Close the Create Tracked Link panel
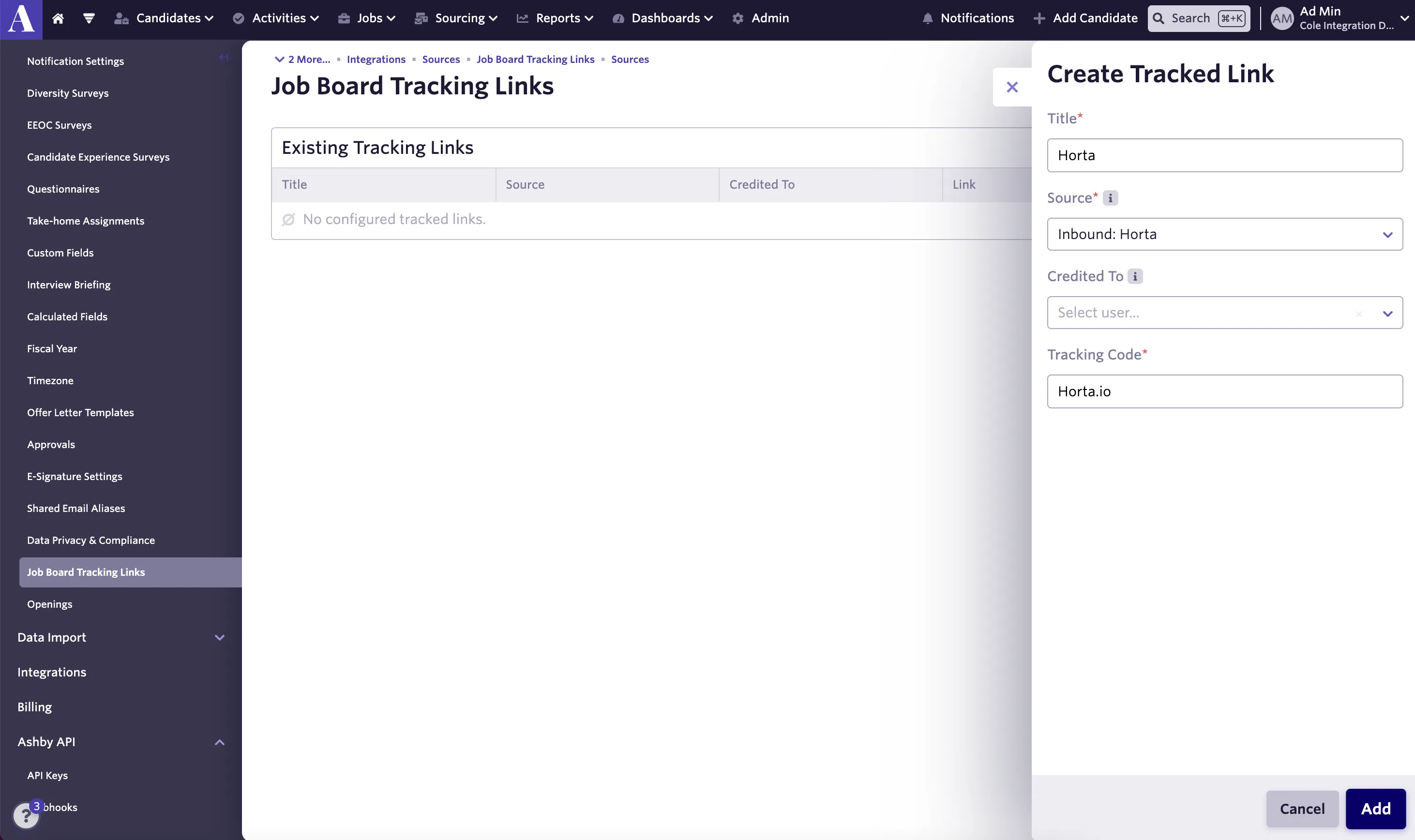This screenshot has width=1415, height=840. tap(1012, 87)
